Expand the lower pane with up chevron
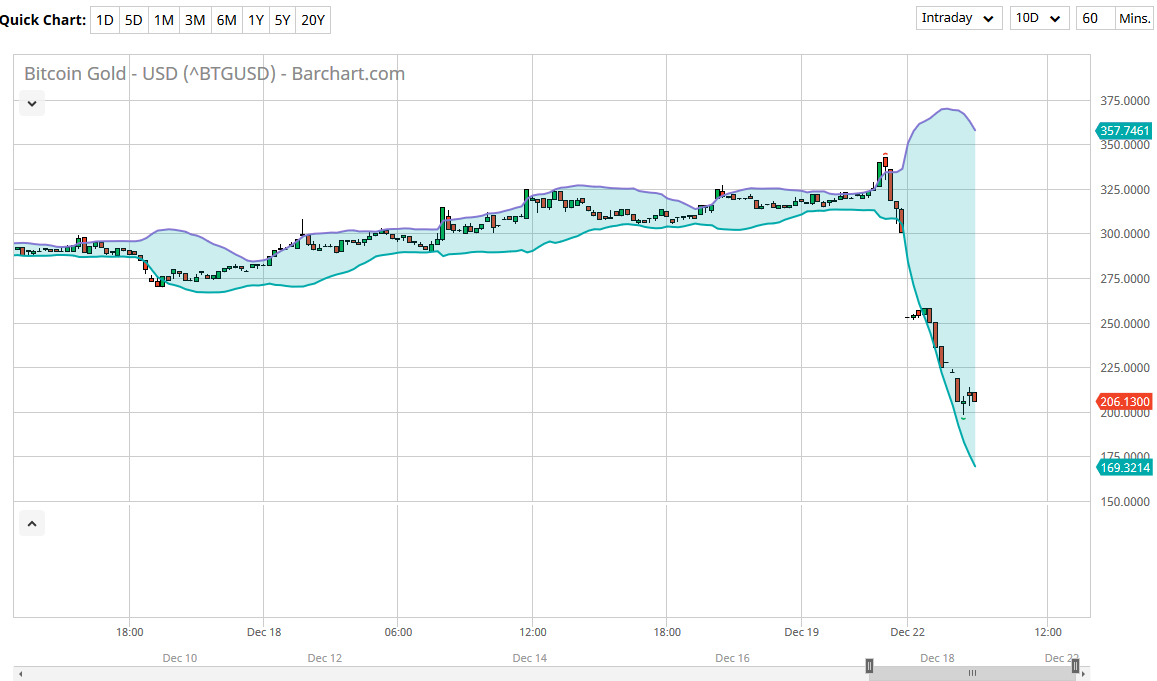Image resolution: width=1157 pixels, height=681 pixels. [32, 524]
